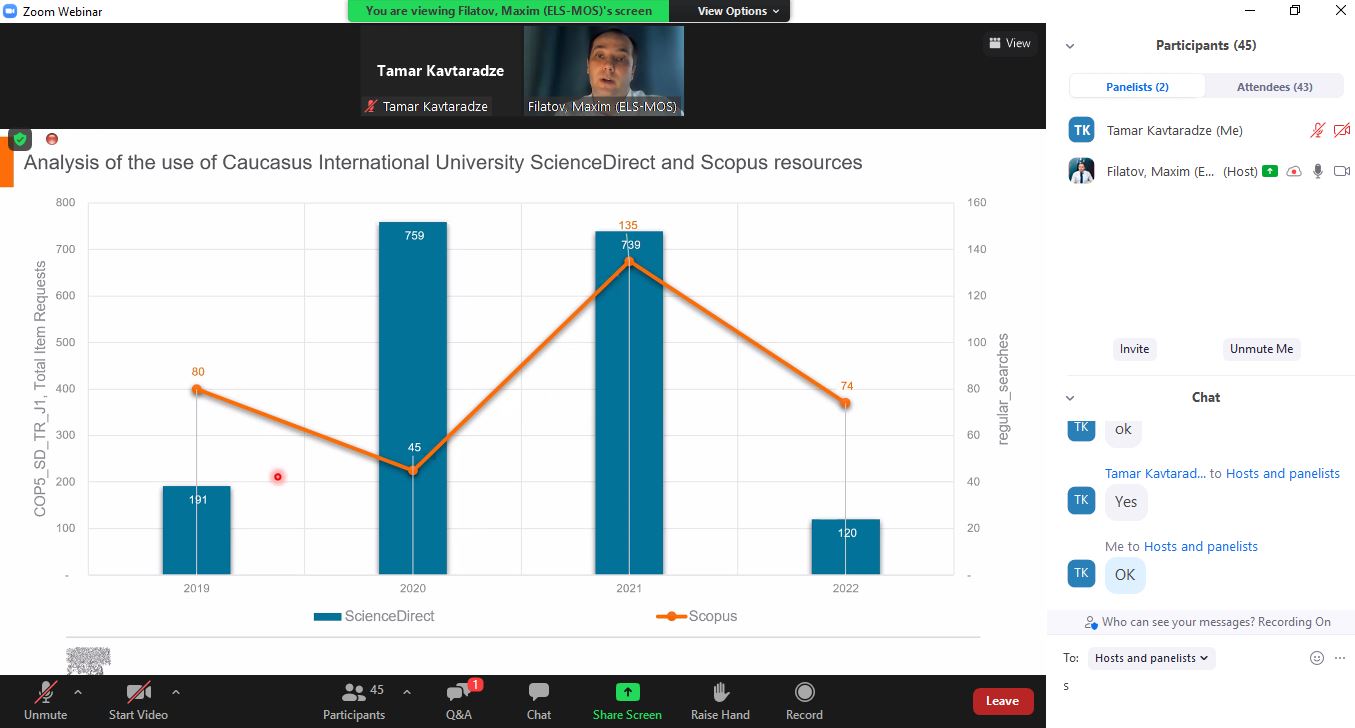1355x728 pixels.
Task: Click the Scopus legend entry in chart
Action: (696, 616)
